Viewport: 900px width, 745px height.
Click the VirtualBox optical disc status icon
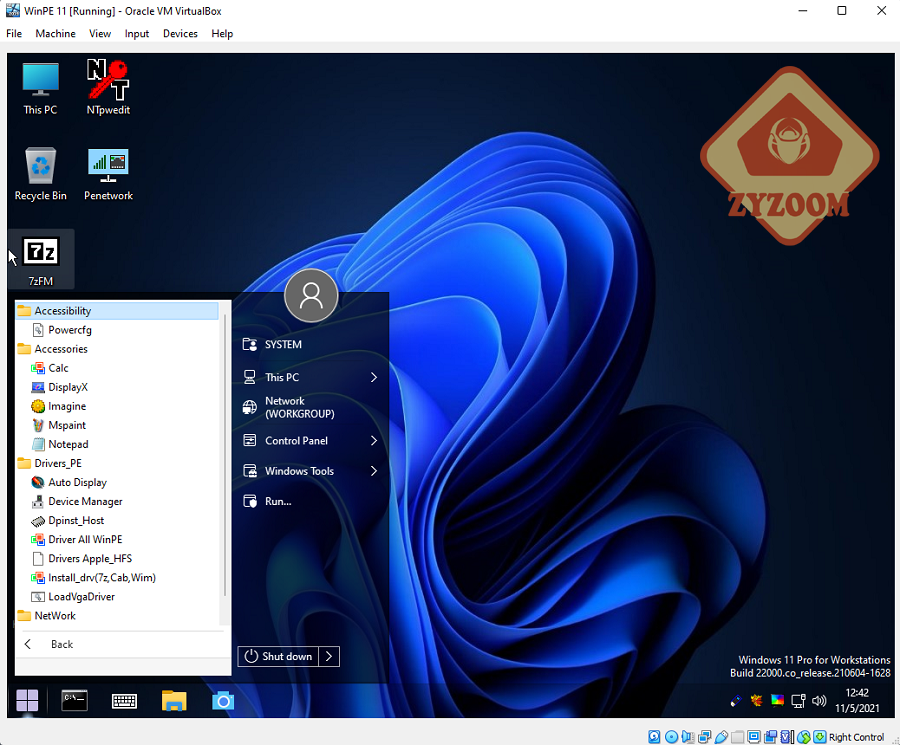point(672,736)
